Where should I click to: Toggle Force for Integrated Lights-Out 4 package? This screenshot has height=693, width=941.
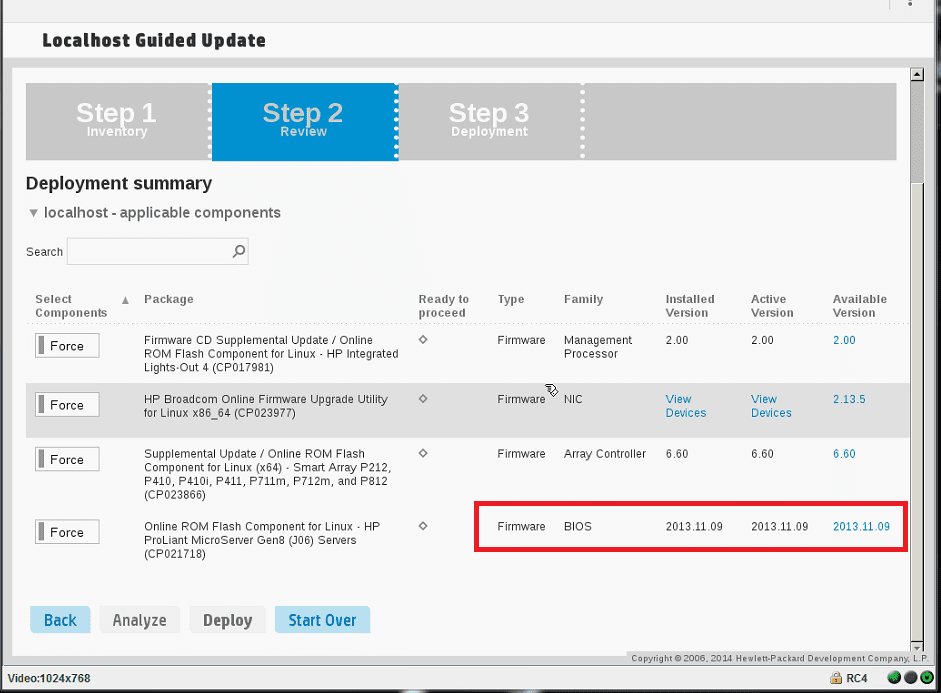(x=67, y=346)
